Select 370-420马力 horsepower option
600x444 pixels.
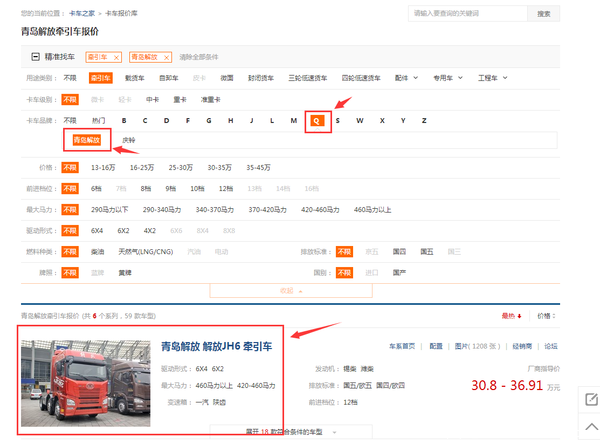(x=267, y=209)
